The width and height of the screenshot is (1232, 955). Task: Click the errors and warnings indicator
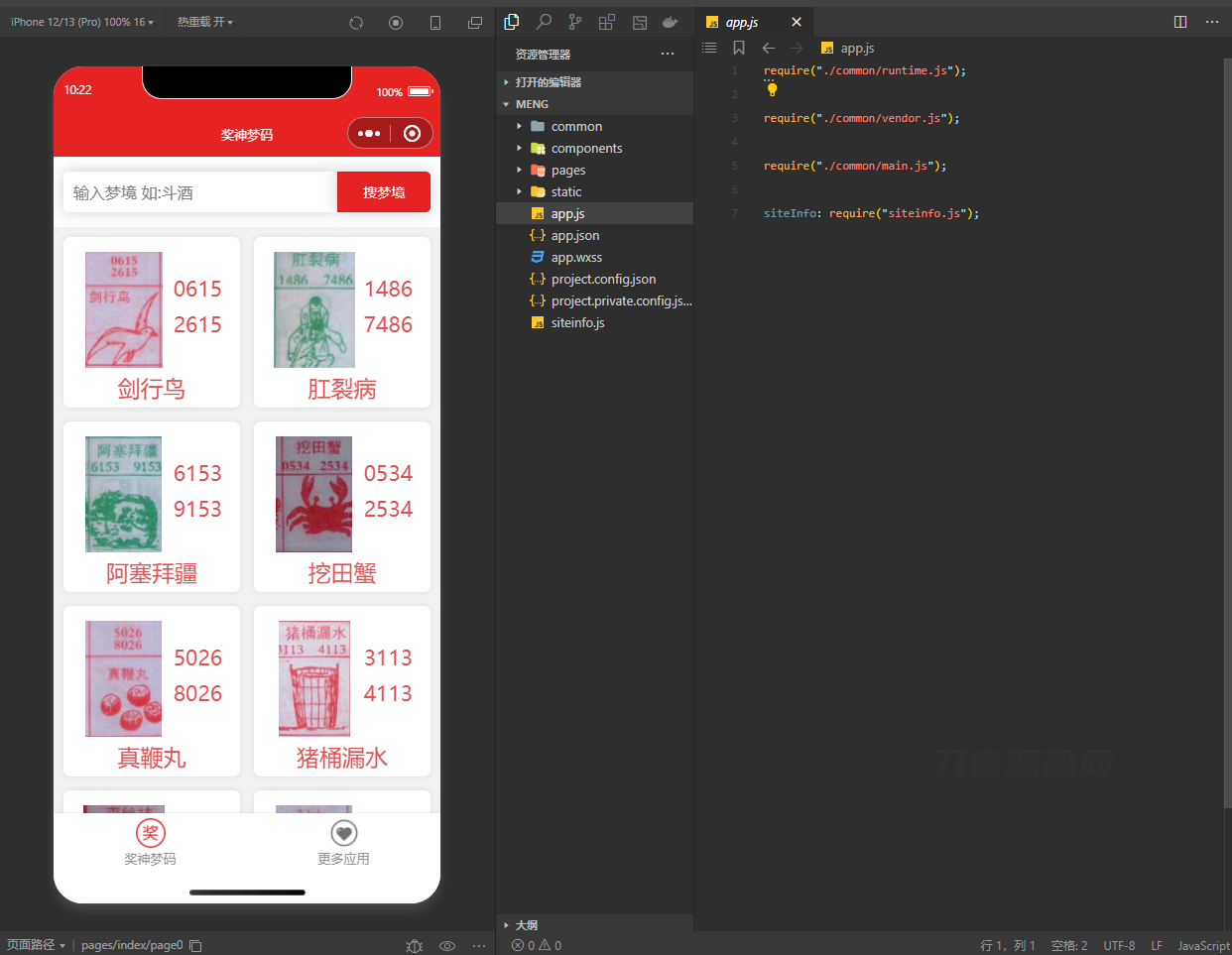tap(537, 945)
